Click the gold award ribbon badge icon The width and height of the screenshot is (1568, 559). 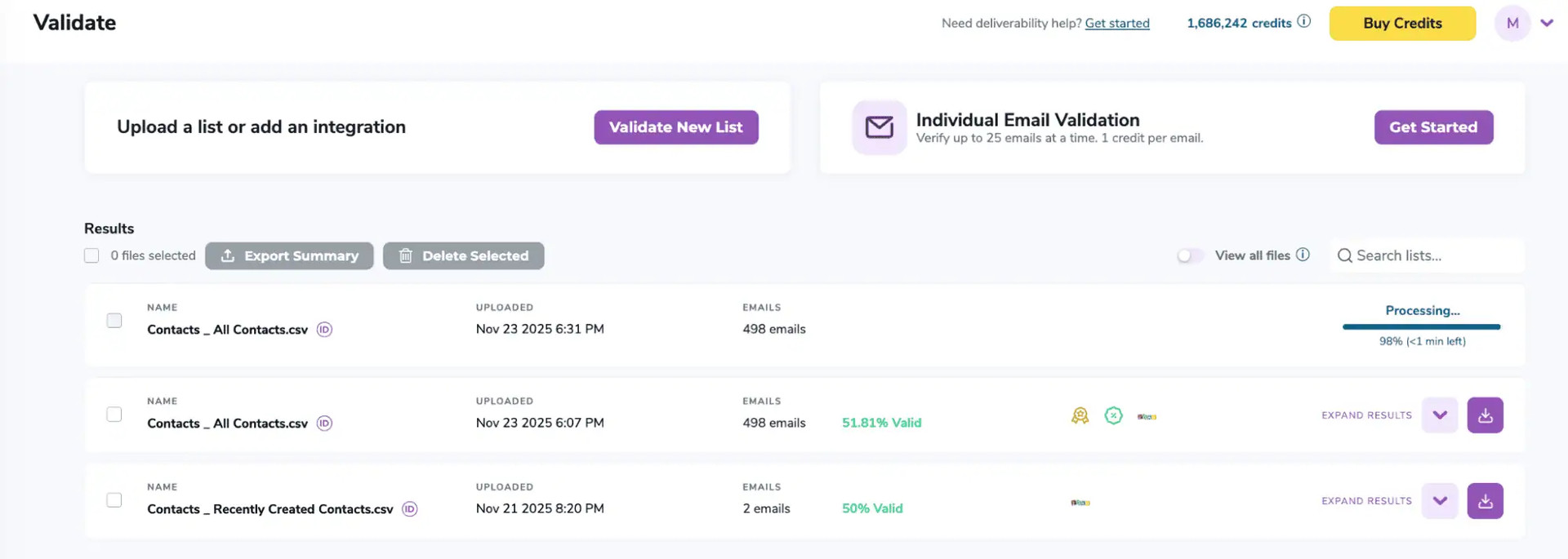1080,415
